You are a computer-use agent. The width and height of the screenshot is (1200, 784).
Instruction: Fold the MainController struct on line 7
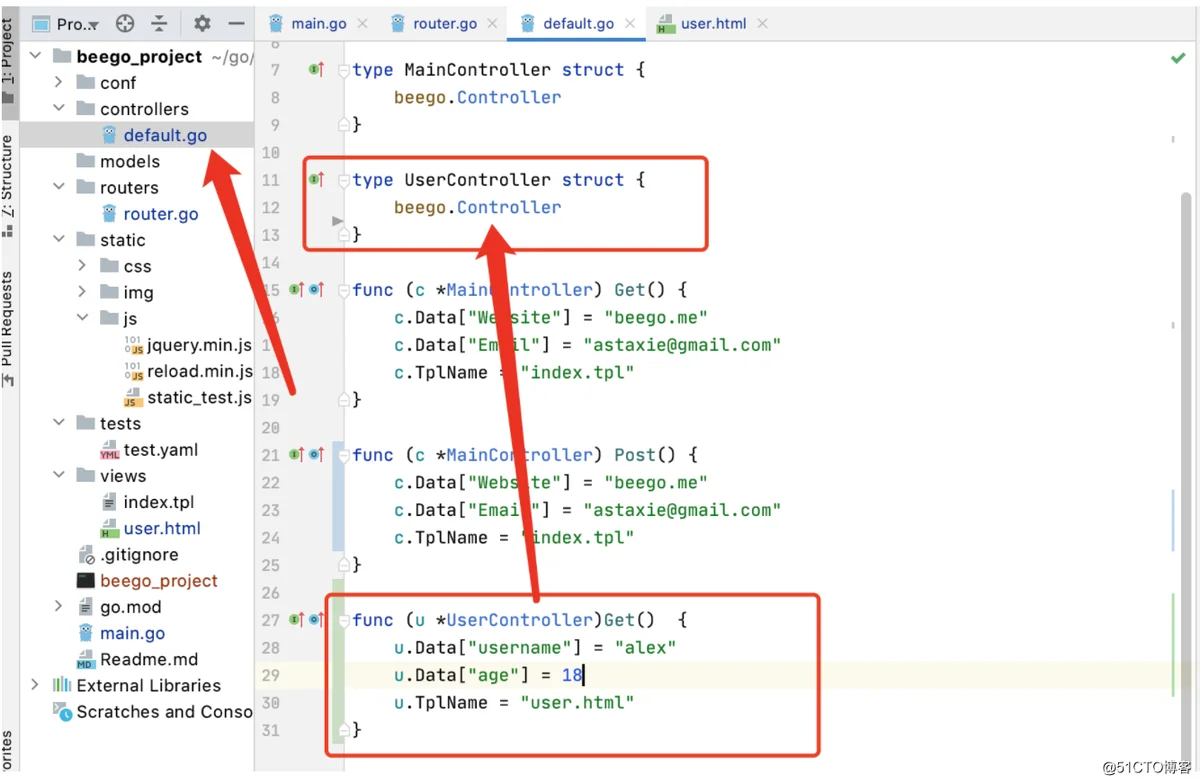tap(344, 71)
